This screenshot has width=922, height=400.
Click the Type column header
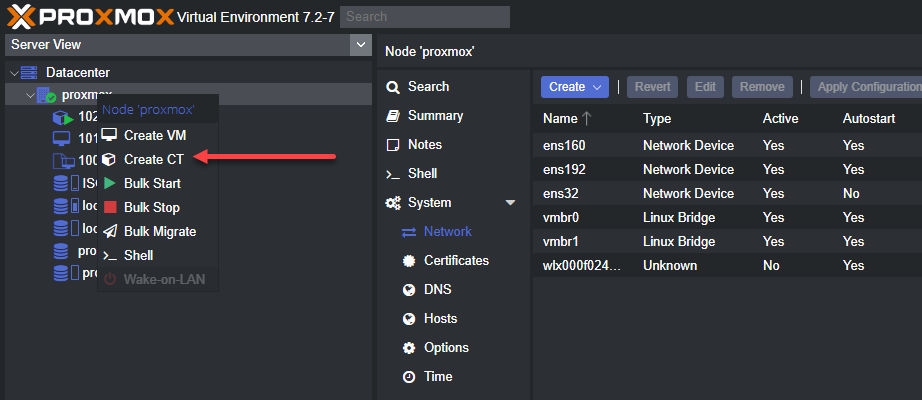(656, 118)
